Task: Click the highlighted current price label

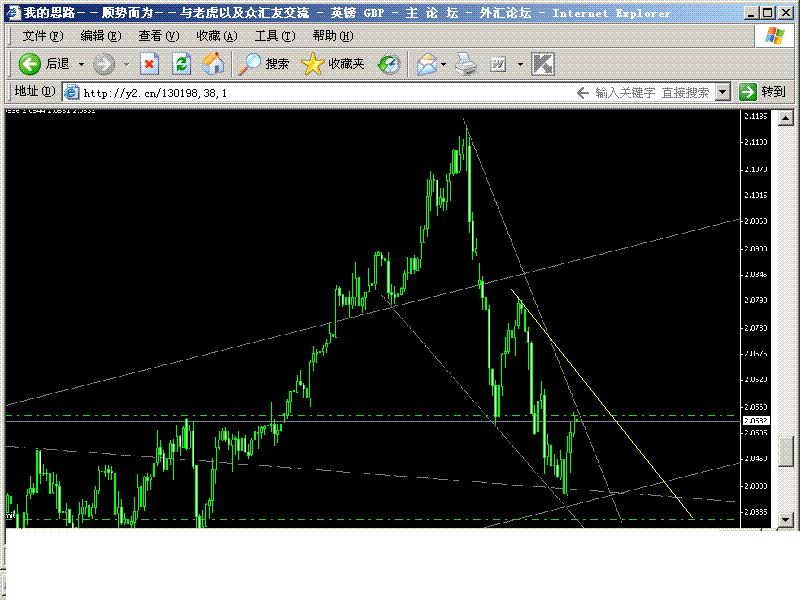Action: [x=756, y=420]
